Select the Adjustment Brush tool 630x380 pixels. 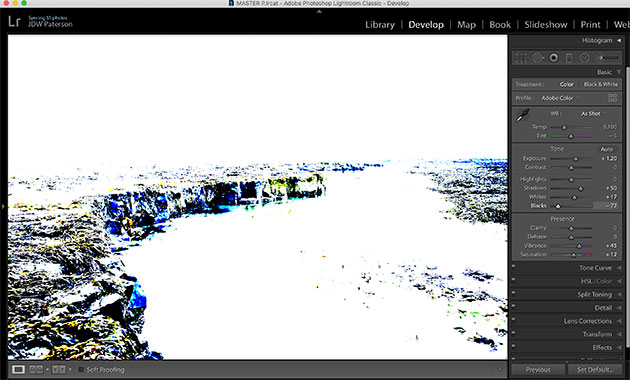608,58
